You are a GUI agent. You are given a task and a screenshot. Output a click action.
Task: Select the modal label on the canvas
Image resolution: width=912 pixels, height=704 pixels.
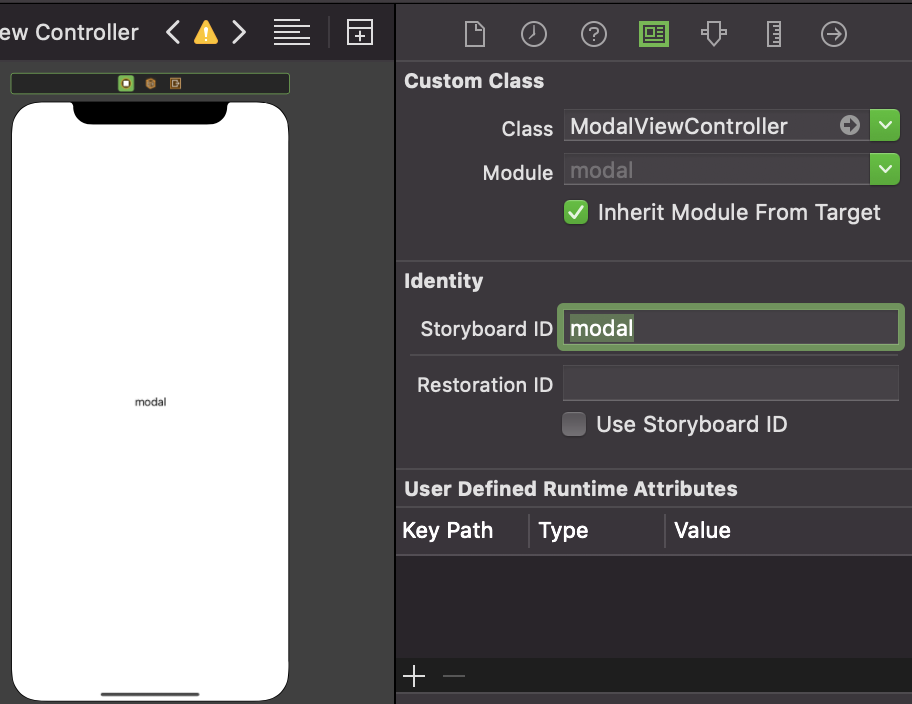[x=151, y=402]
